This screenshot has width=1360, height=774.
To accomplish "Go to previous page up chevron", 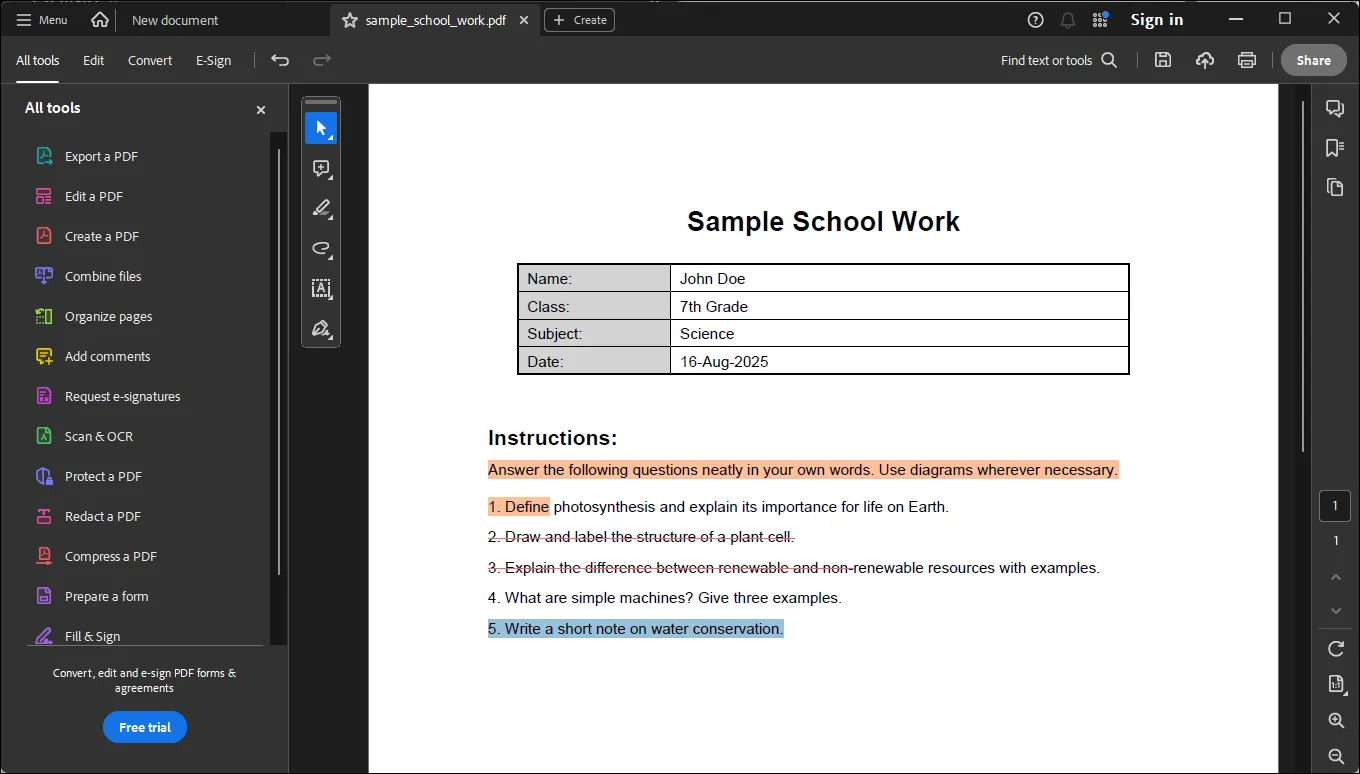I will pos(1335,577).
